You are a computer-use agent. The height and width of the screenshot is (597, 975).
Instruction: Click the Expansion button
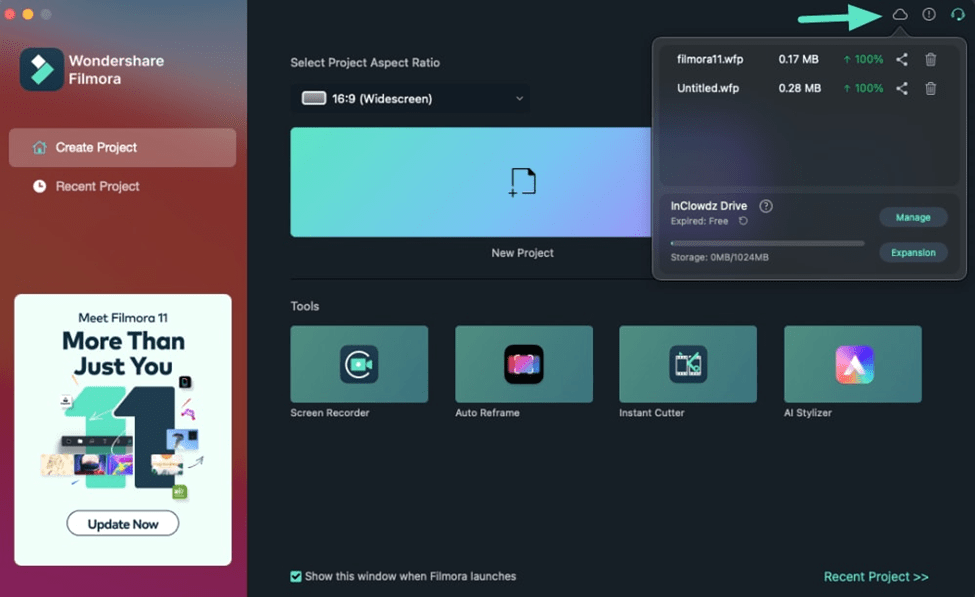click(x=913, y=252)
